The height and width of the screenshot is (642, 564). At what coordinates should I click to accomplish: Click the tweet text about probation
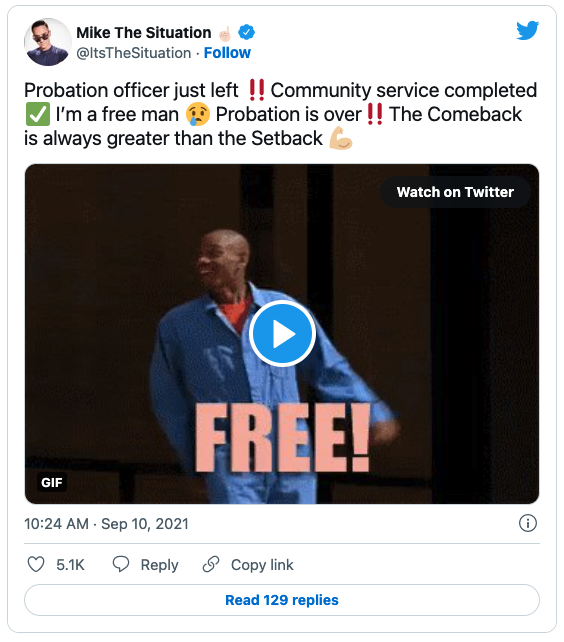tap(281, 114)
